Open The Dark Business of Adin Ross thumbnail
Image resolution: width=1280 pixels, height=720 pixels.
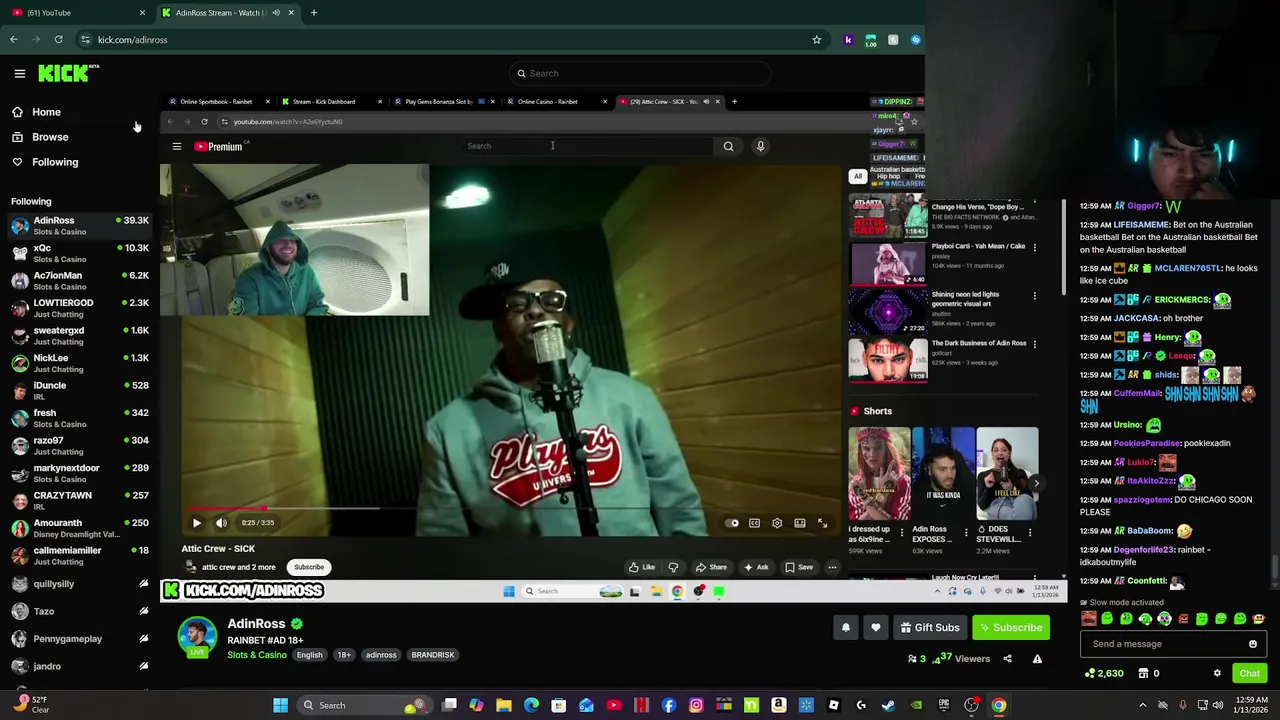pos(887,360)
